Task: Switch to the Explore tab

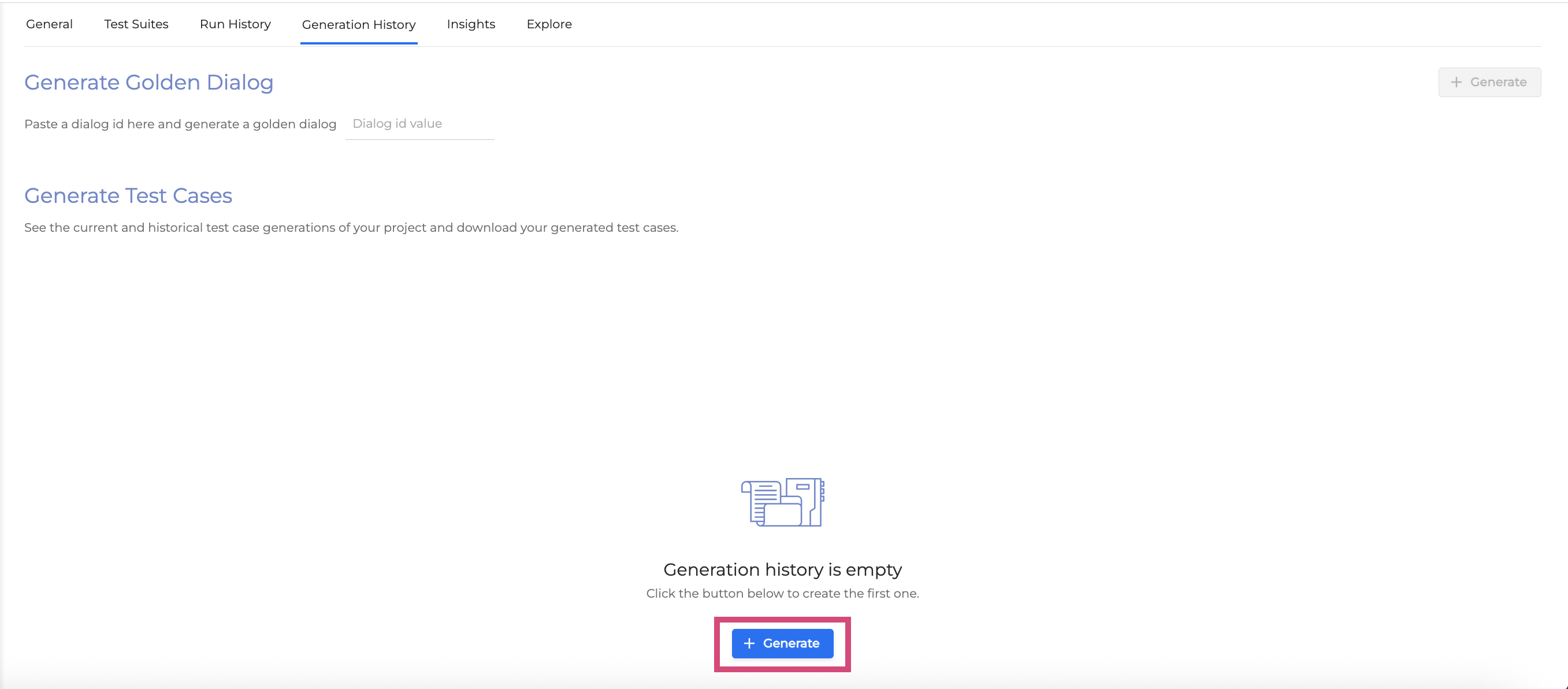Action: [x=549, y=24]
